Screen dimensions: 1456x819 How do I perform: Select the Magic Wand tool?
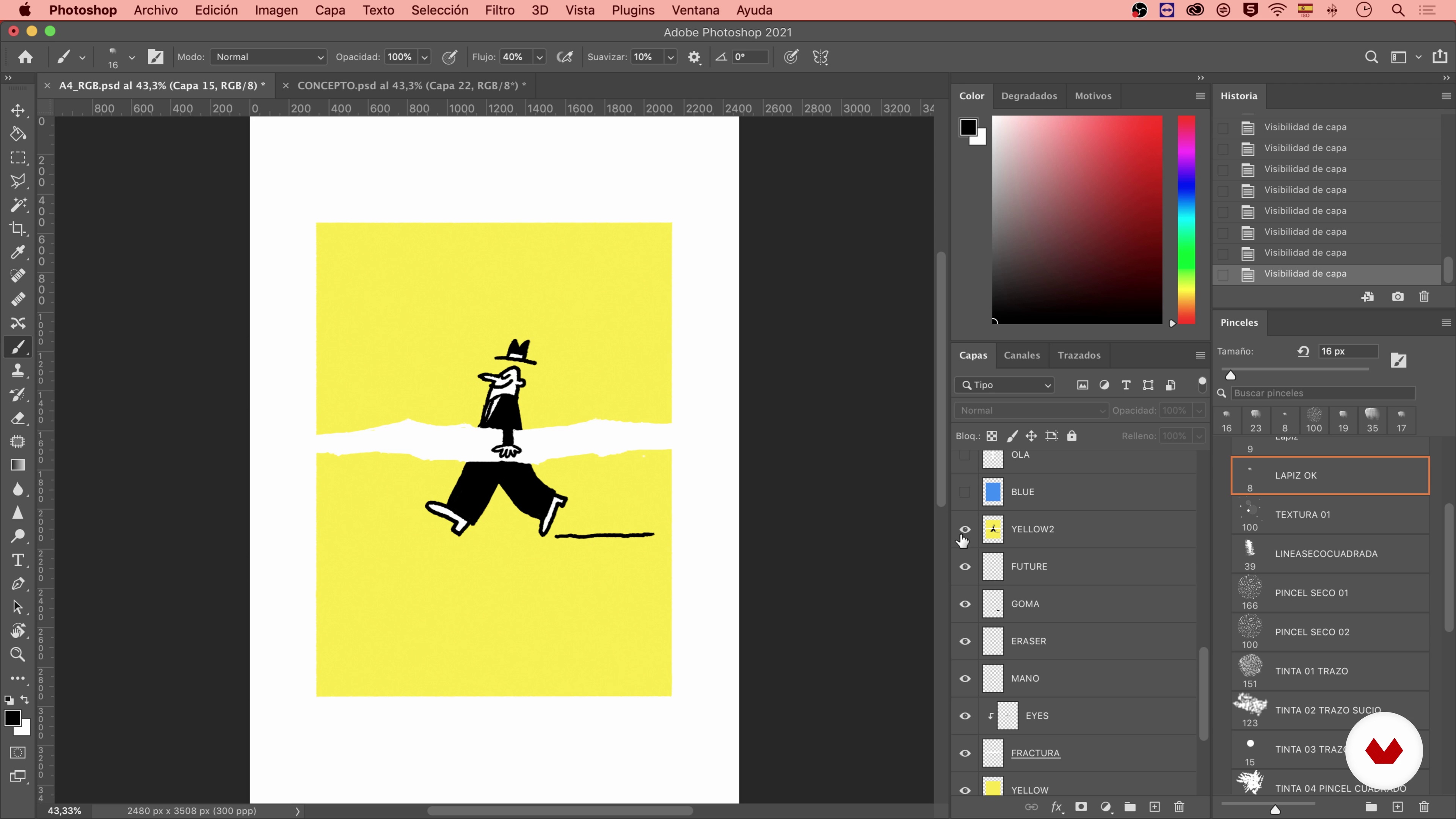tap(17, 205)
